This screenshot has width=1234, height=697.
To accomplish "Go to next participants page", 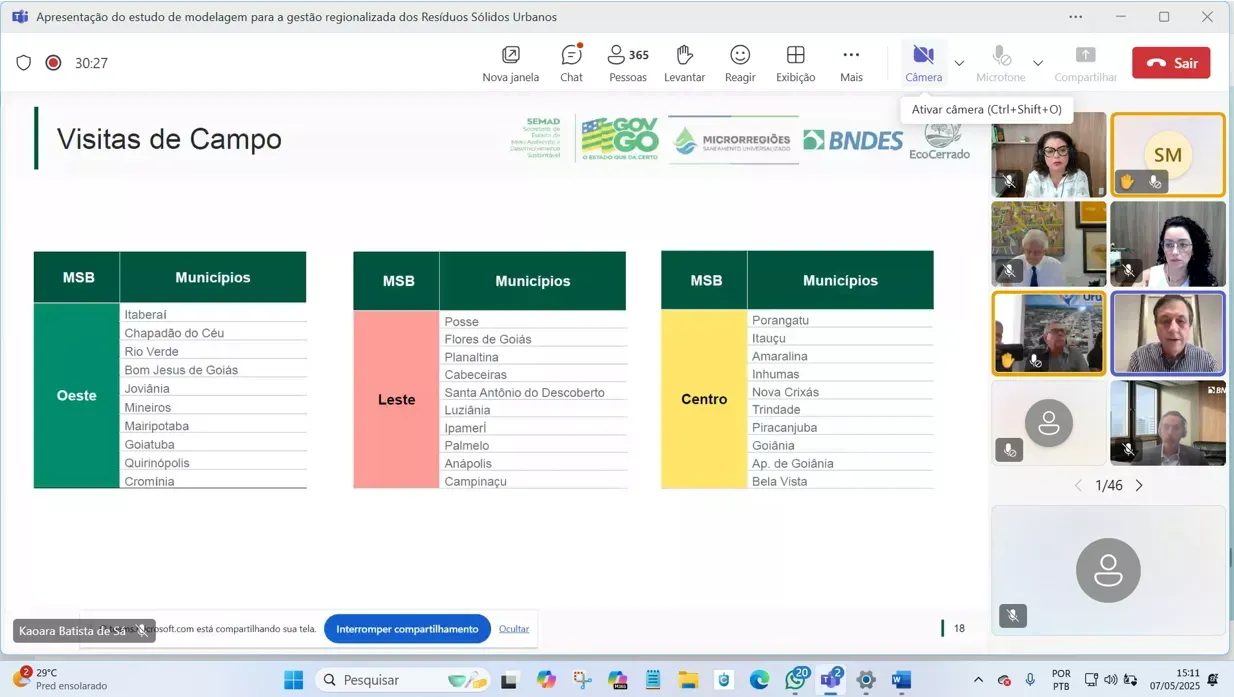I will click(x=1139, y=486).
